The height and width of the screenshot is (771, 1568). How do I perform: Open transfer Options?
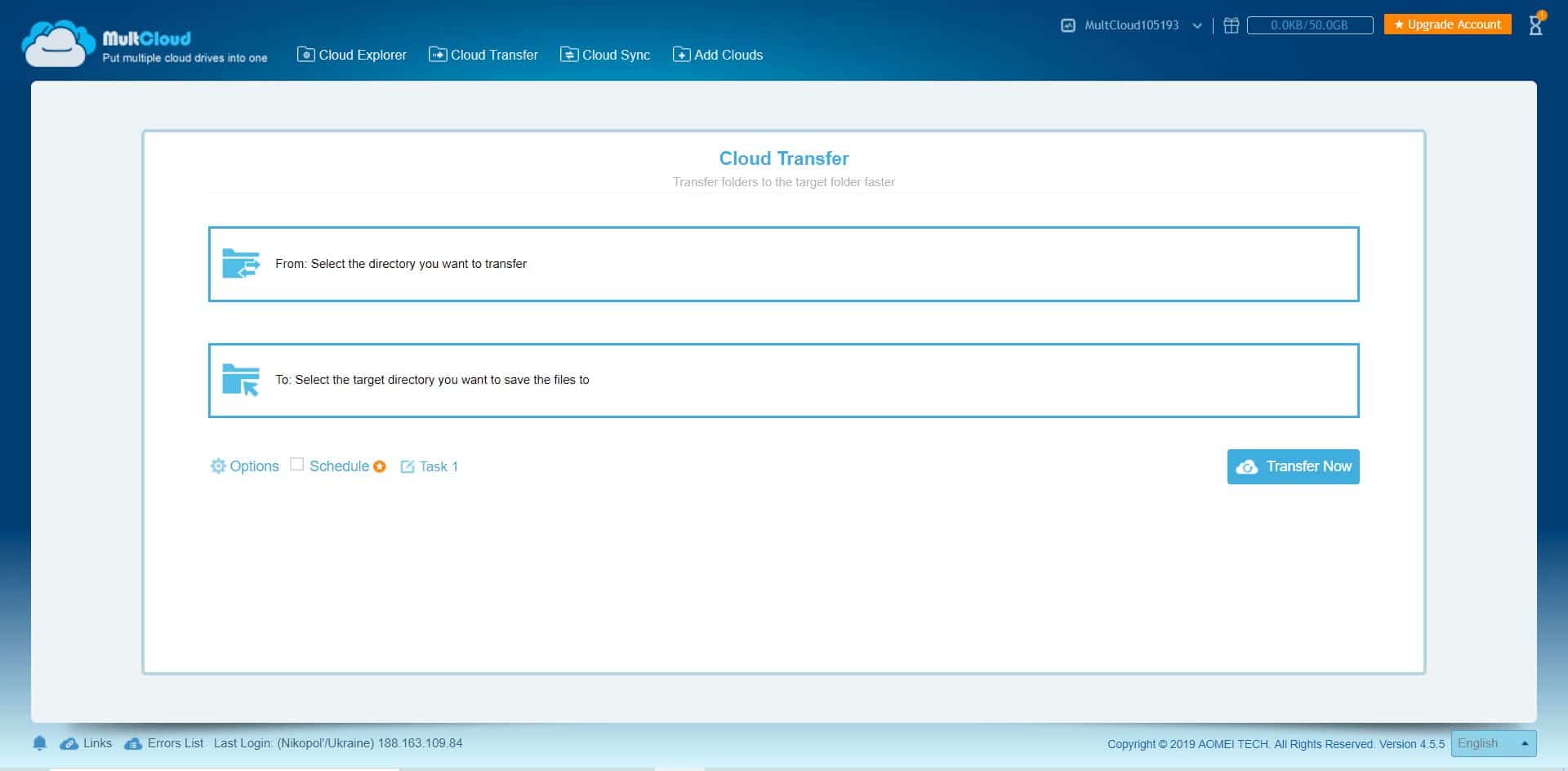pos(244,466)
